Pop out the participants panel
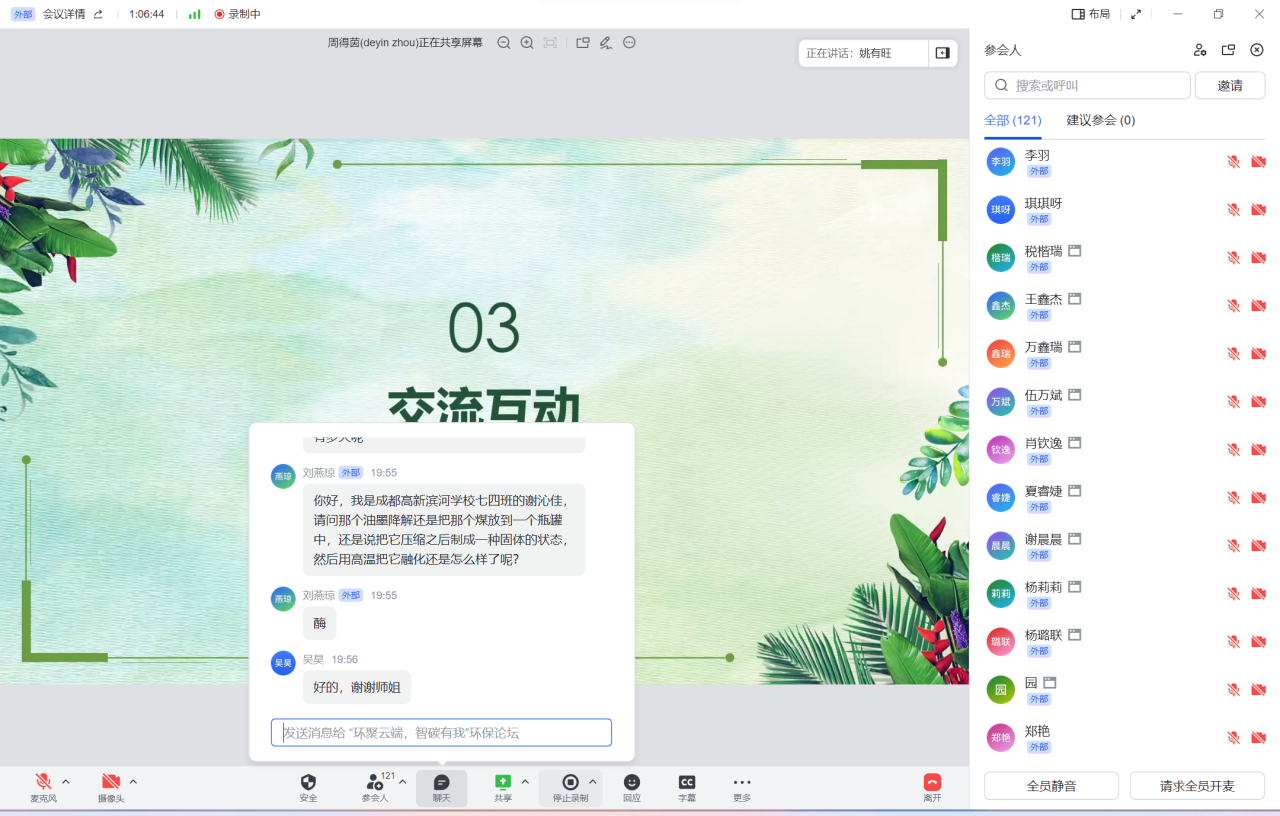This screenshot has width=1280, height=816. click(x=1228, y=49)
